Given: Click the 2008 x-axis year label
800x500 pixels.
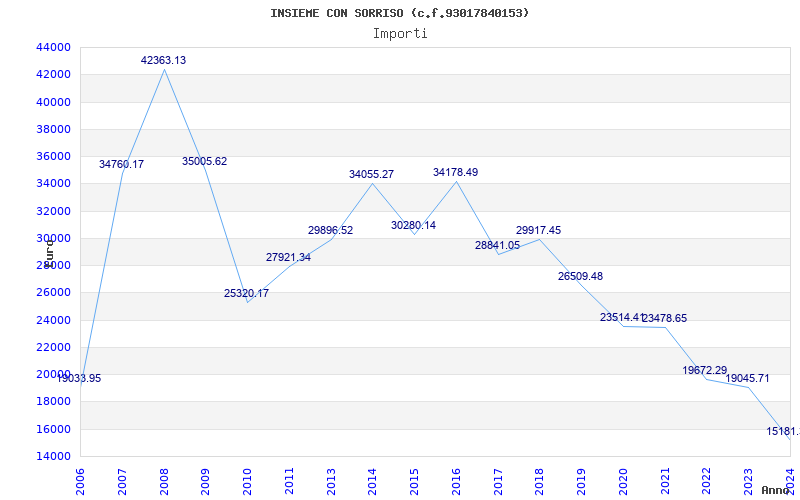Looking at the screenshot, I should pyautogui.click(x=164, y=482).
